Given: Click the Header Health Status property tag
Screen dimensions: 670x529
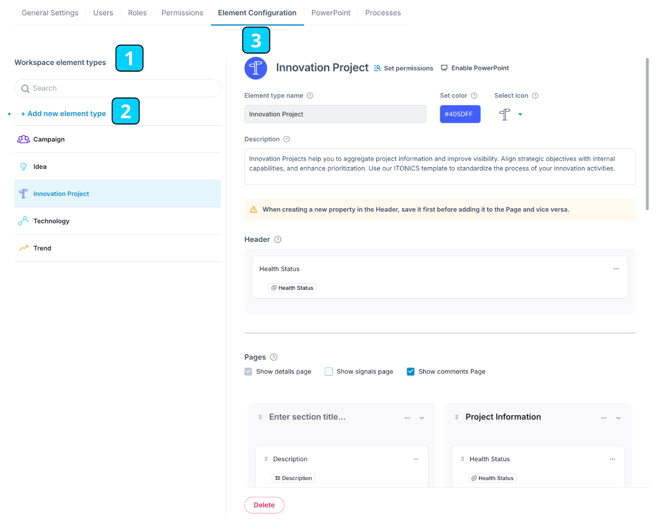Looking at the screenshot, I should 292,288.
